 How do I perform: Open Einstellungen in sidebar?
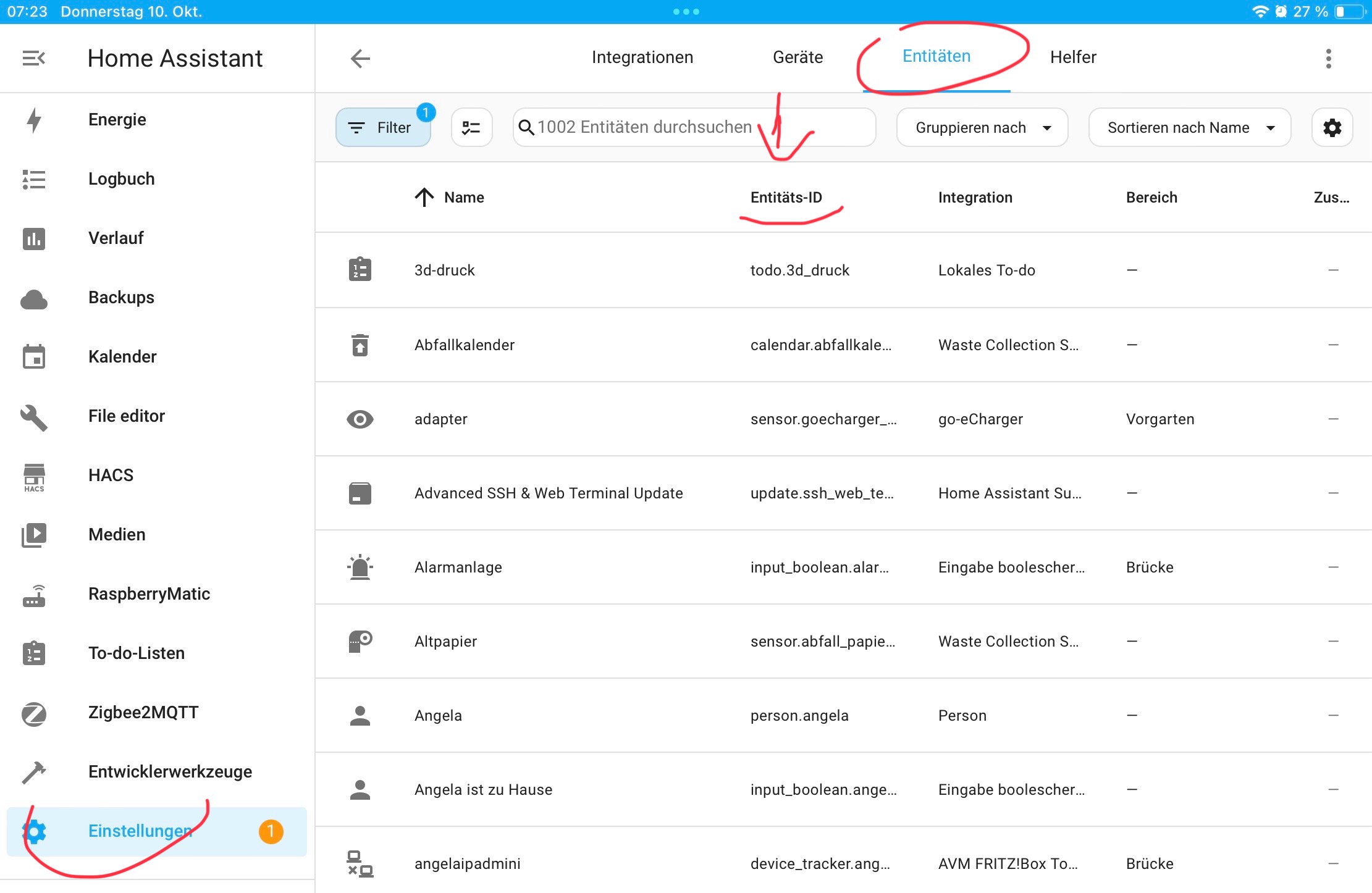click(140, 831)
